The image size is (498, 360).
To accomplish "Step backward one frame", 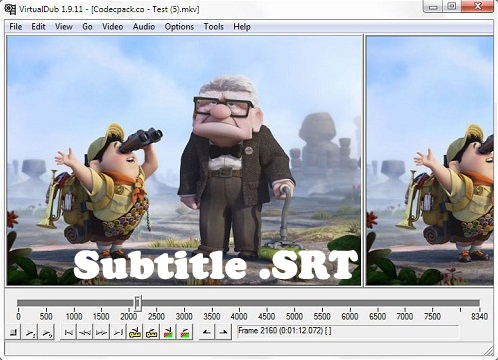I will click(85, 332).
